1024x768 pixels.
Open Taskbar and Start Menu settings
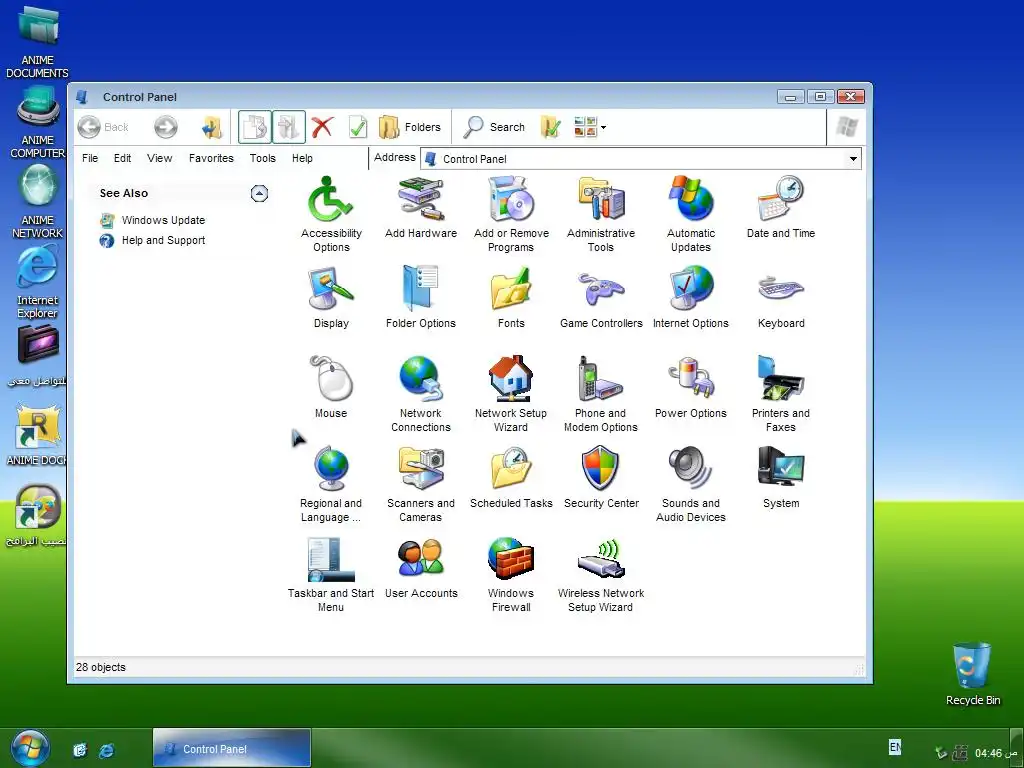coord(330,574)
